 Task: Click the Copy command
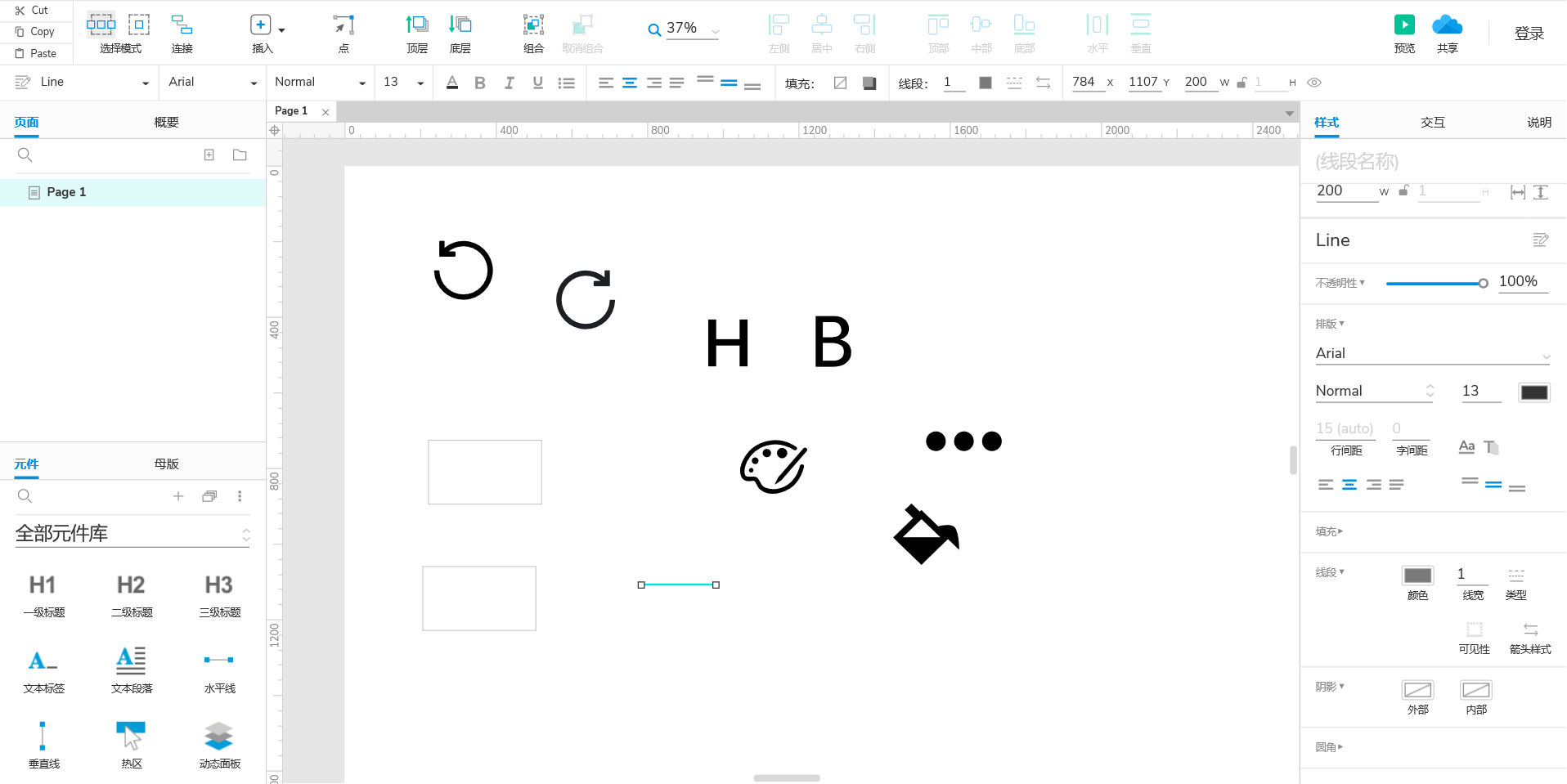pyautogui.click(x=35, y=32)
